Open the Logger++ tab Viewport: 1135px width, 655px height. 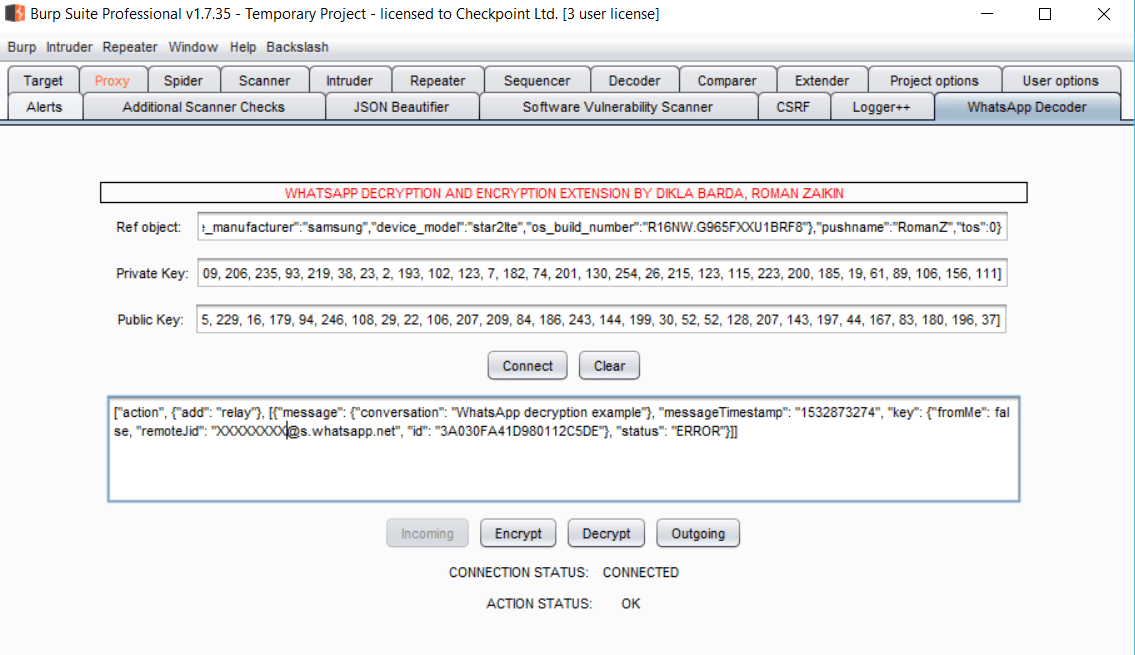coord(881,107)
